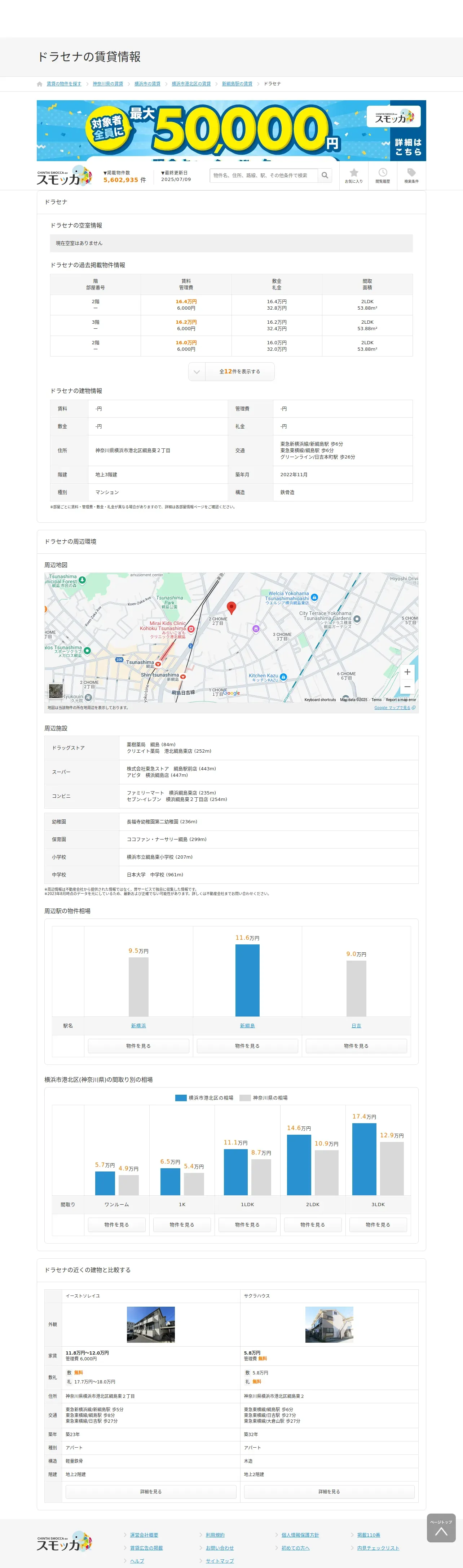Image resolution: width=463 pixels, height=1568 pixels.
Task: Click the home icon in the breadcrumb
Action: click(x=40, y=84)
